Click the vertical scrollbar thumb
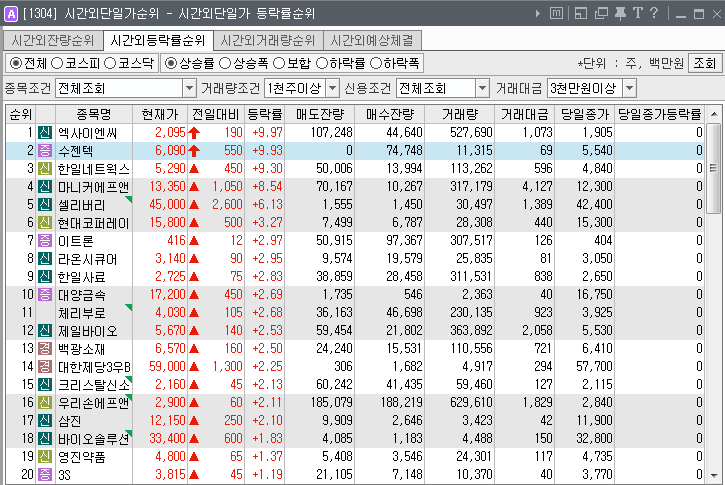This screenshot has height=485, width=725. coord(714,168)
